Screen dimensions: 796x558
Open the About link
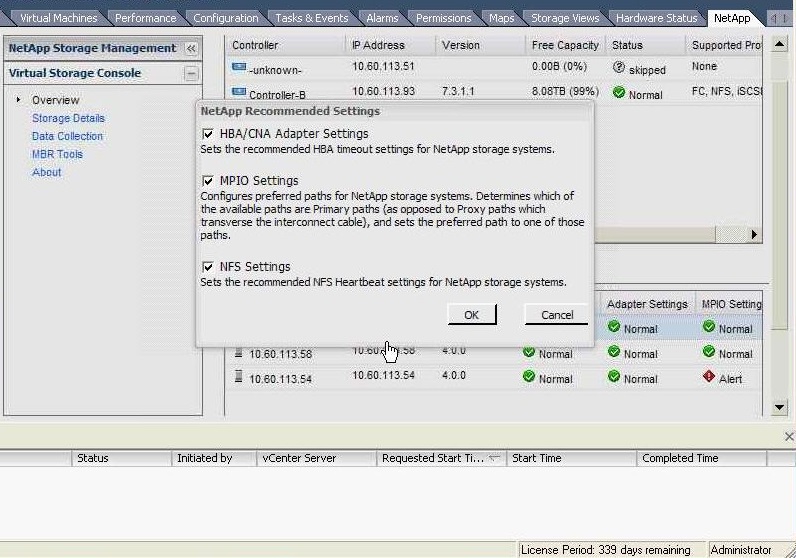tap(46, 172)
